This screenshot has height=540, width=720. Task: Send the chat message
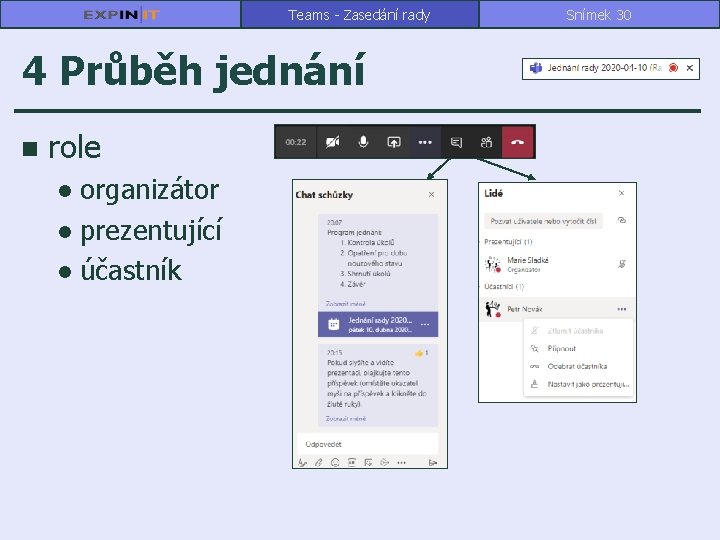pyautogui.click(x=433, y=463)
